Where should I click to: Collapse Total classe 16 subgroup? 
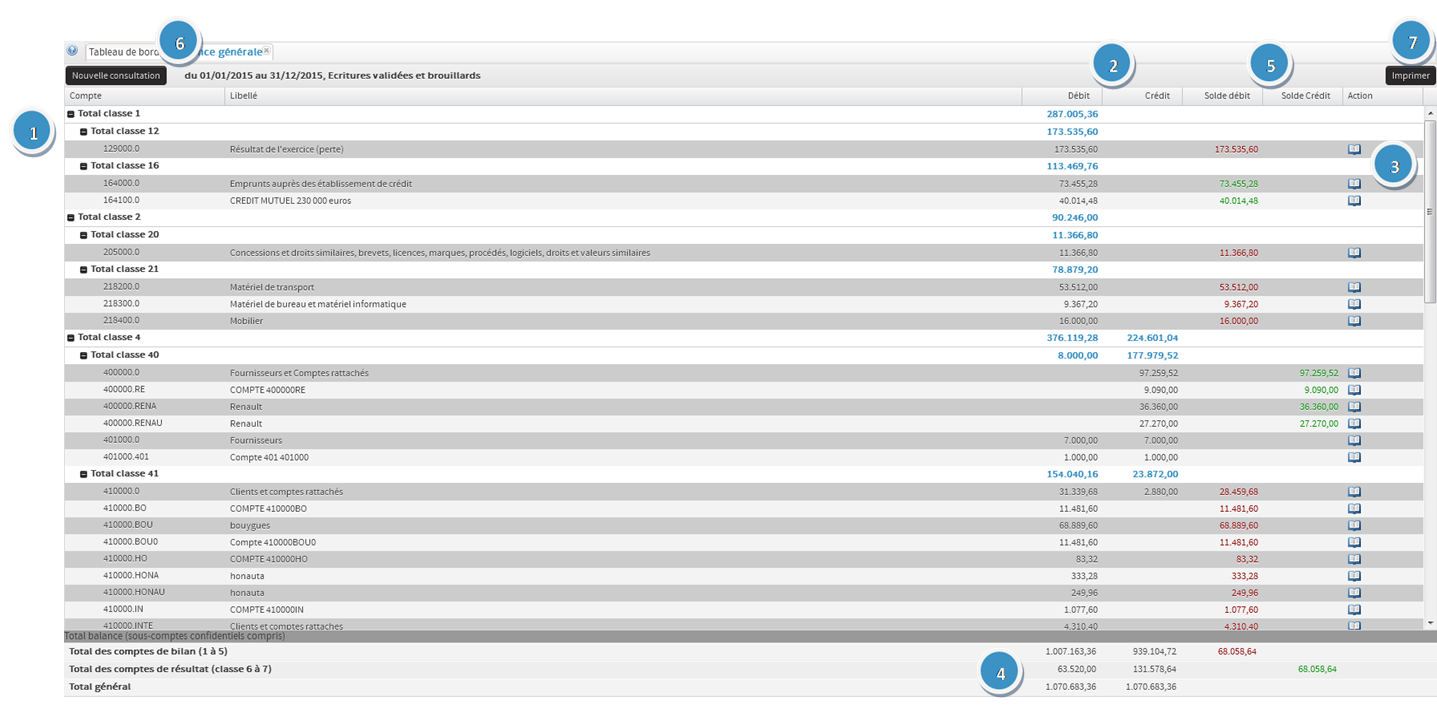[84, 166]
